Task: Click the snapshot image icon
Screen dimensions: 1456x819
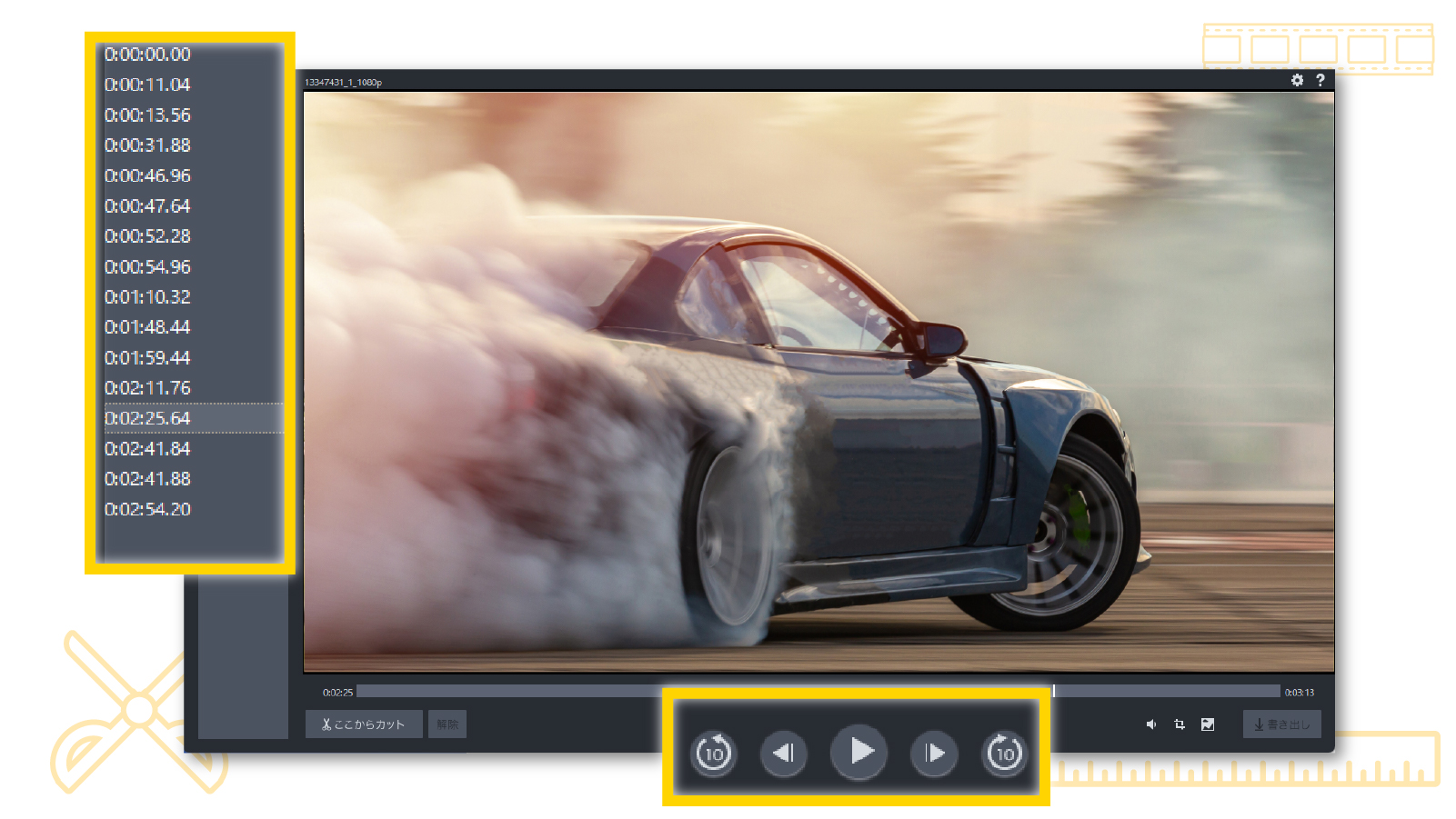Action: click(1208, 724)
